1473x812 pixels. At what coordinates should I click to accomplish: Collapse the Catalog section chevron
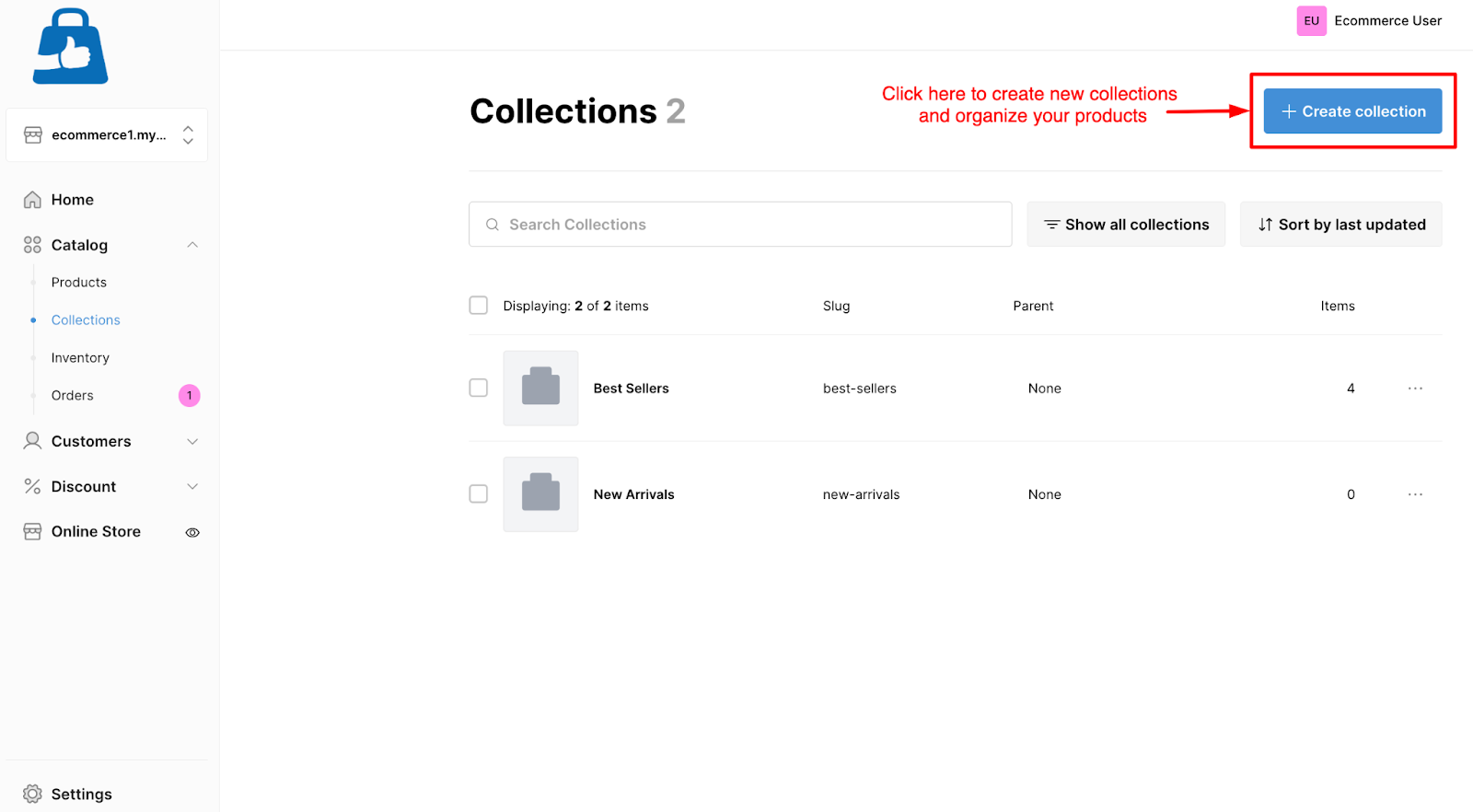click(192, 245)
